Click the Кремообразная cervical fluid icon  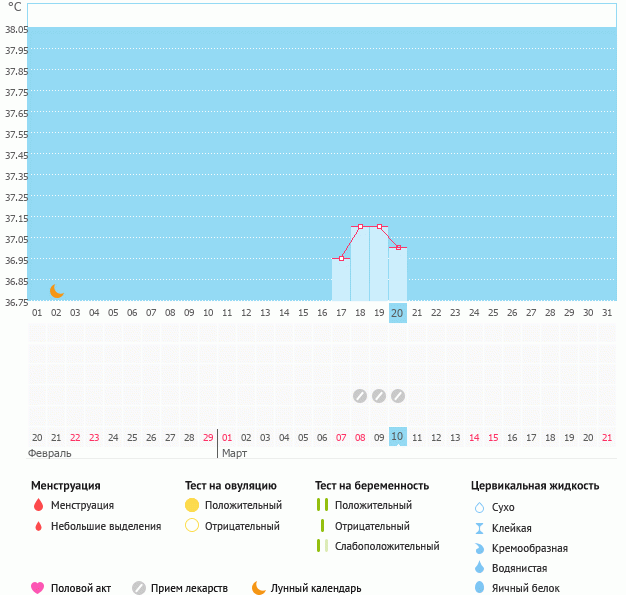(479, 548)
